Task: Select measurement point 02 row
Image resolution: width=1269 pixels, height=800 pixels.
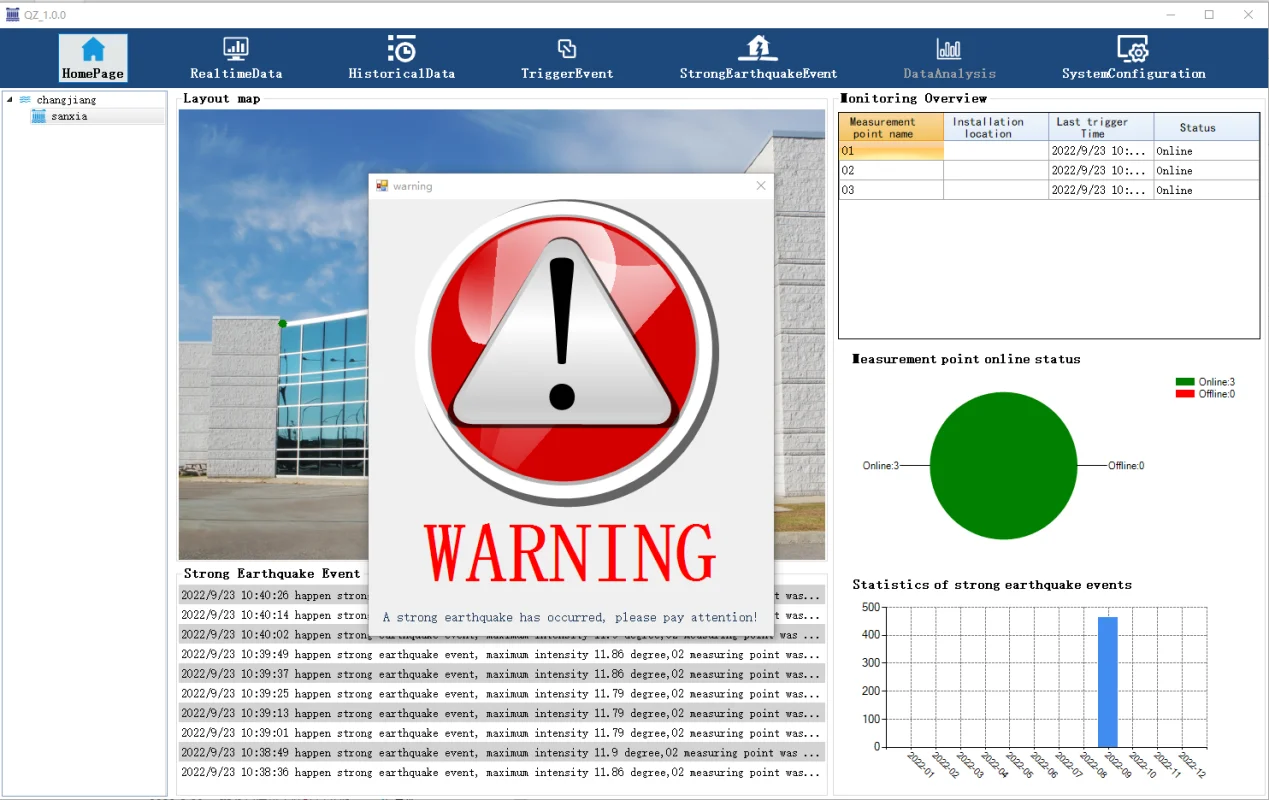Action: point(890,170)
